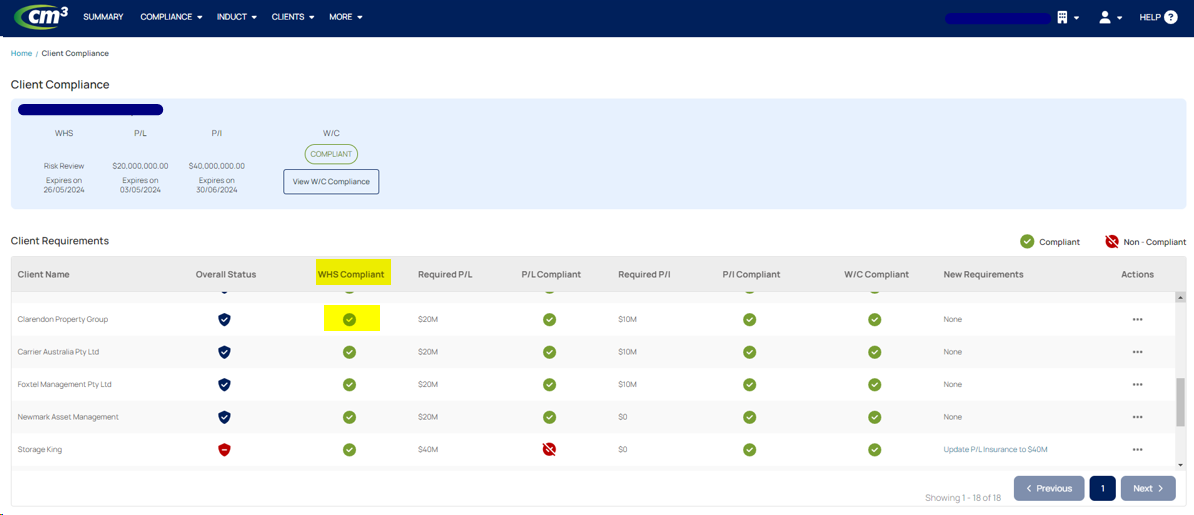Expand the CLIENTS menu
1194x515 pixels.
(293, 17)
